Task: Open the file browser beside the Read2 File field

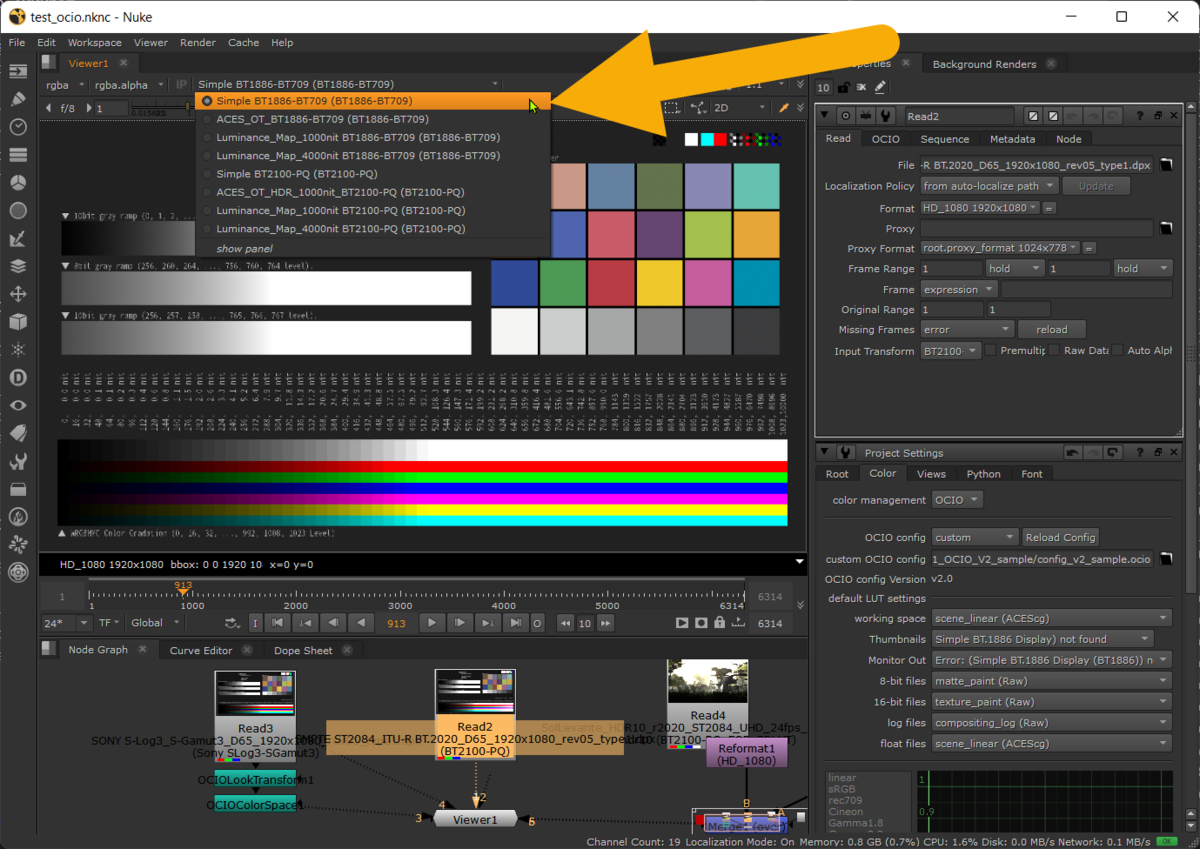Action: (1167, 164)
